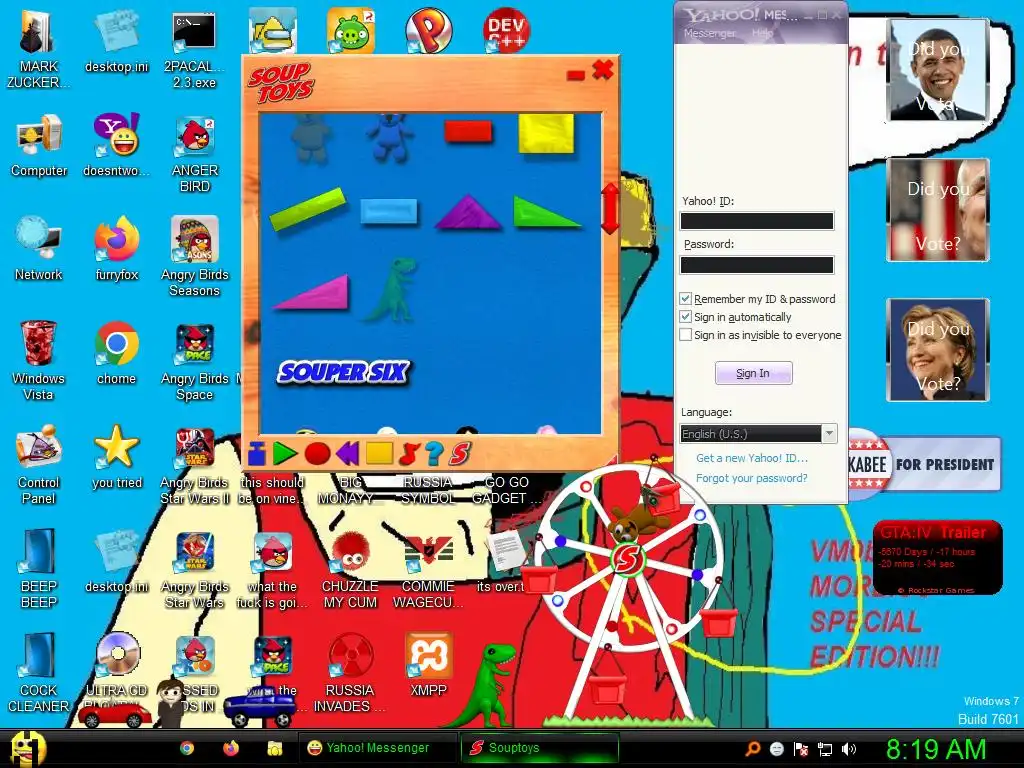Switch to Souptoys taskbar button
Image resolution: width=1024 pixels, height=768 pixels.
tap(539, 748)
